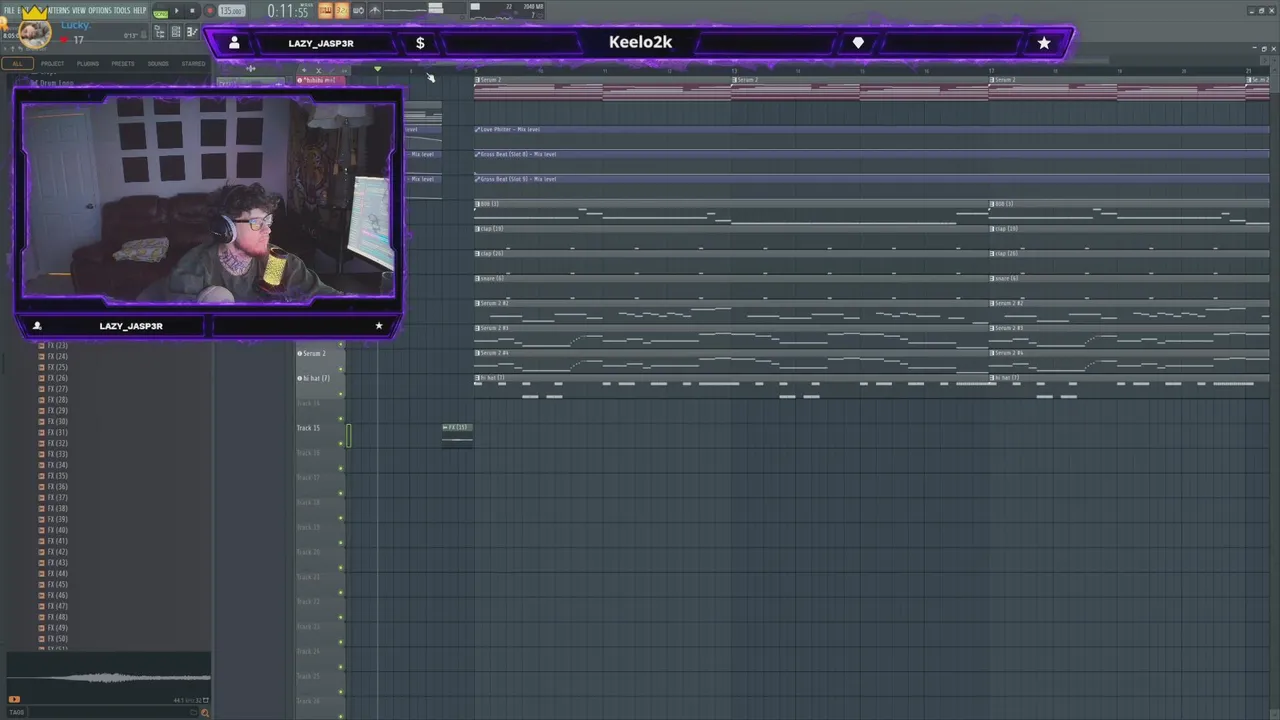
Task: Select the first Serum 2 #4 pattern clip
Action: click(732, 361)
